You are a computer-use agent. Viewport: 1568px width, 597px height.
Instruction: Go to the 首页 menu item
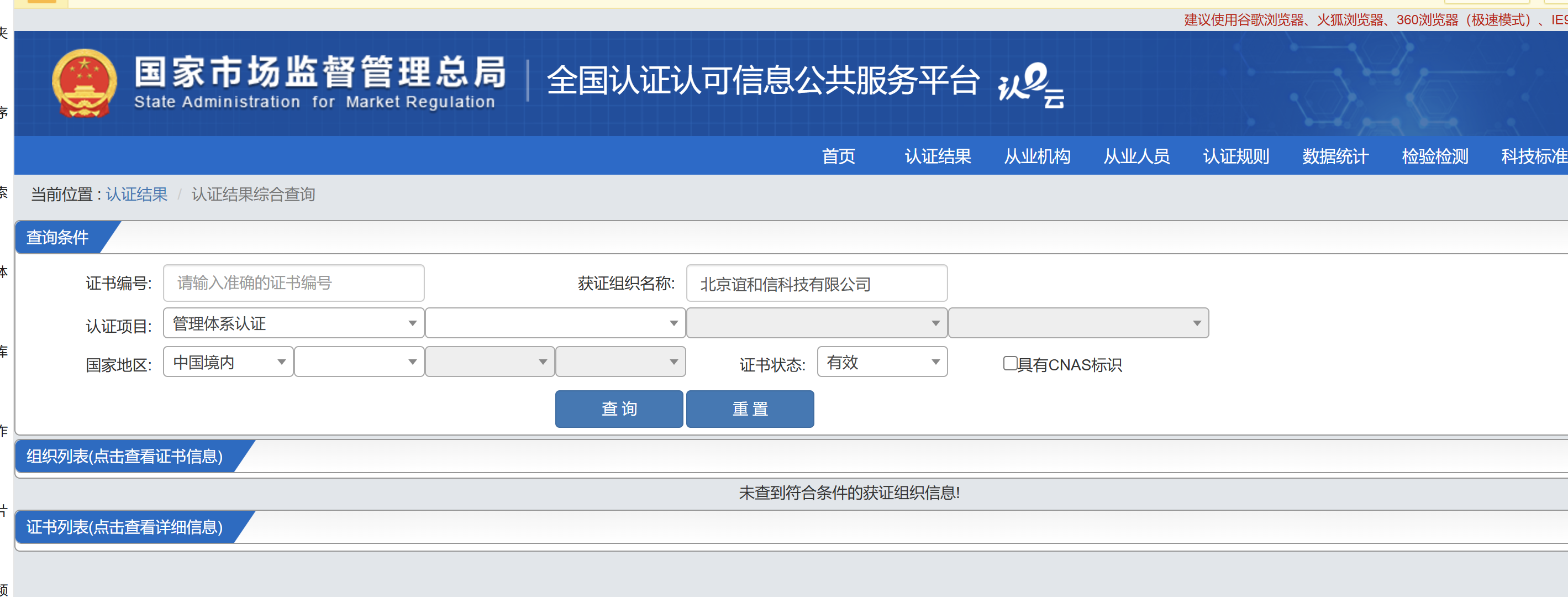click(x=838, y=156)
